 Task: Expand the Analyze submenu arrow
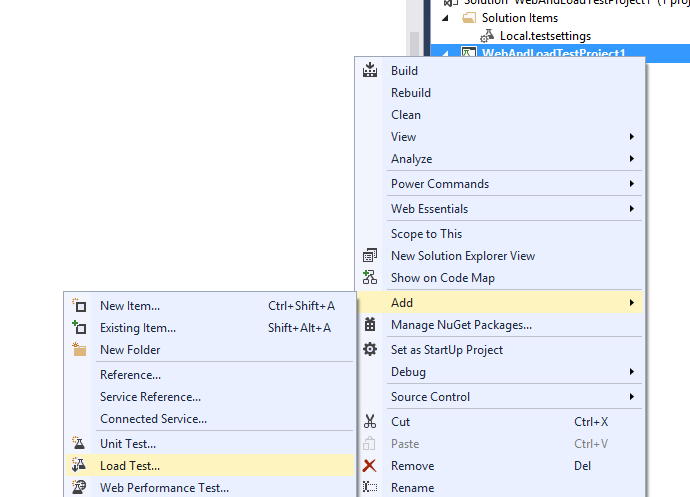(x=631, y=159)
